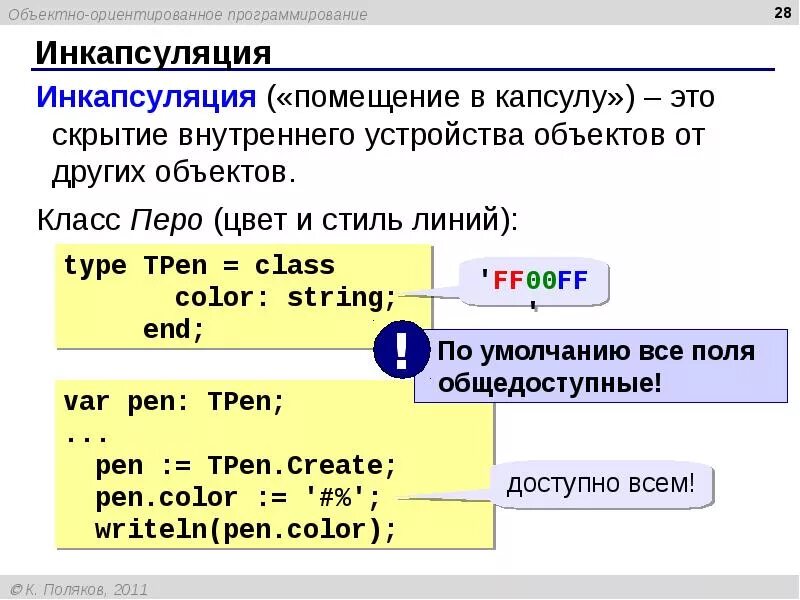Click the text "других объектов."
The width and height of the screenshot is (800, 600).
tap(174, 173)
